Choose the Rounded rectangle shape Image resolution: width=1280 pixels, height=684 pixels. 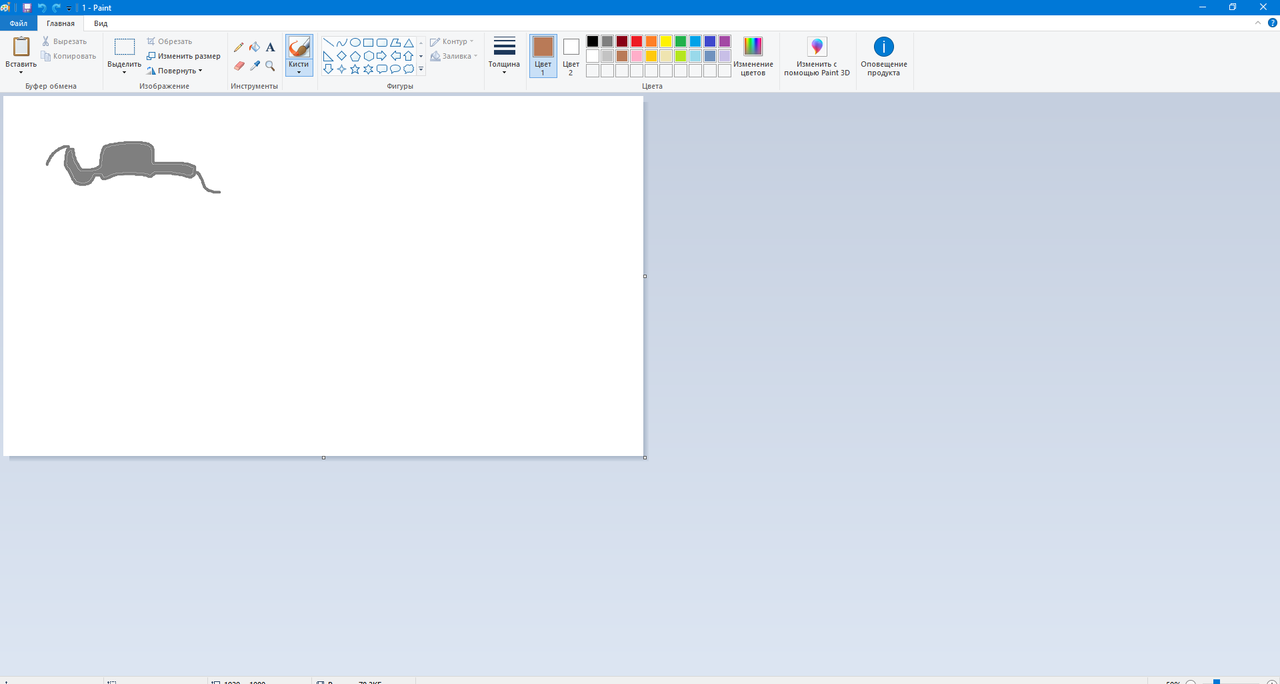click(382, 43)
